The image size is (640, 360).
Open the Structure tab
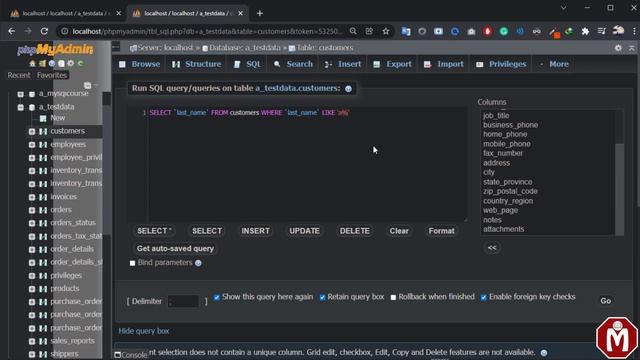tap(197, 64)
